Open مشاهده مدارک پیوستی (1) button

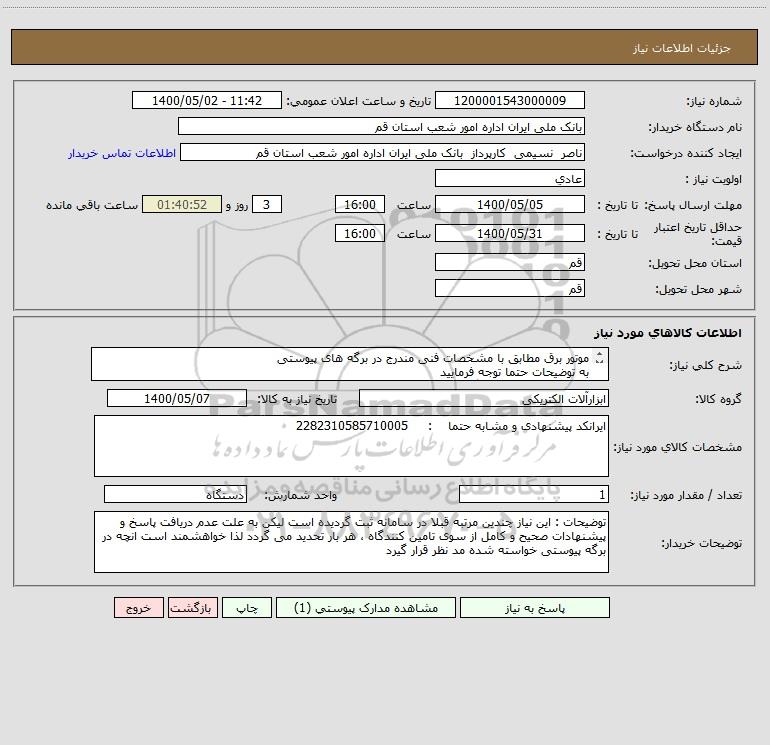(366, 608)
